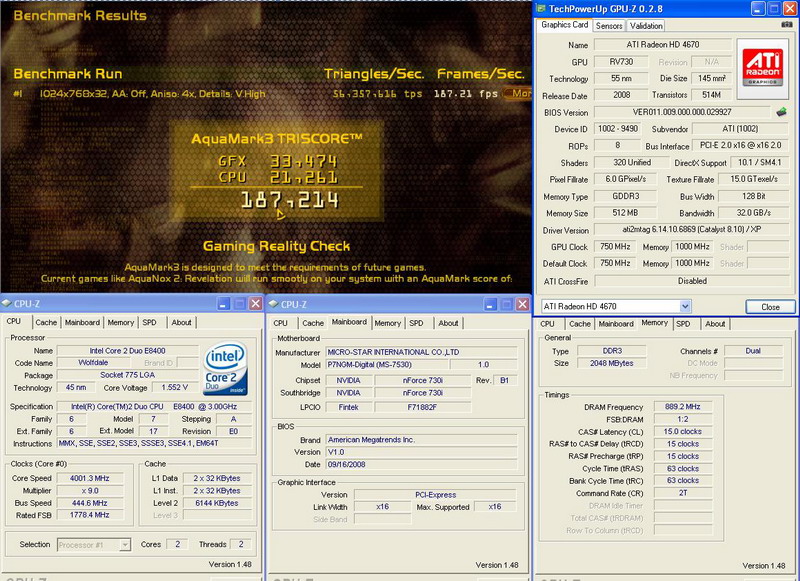Click the BIOS save chip icon in GPU-Z

click(781, 112)
